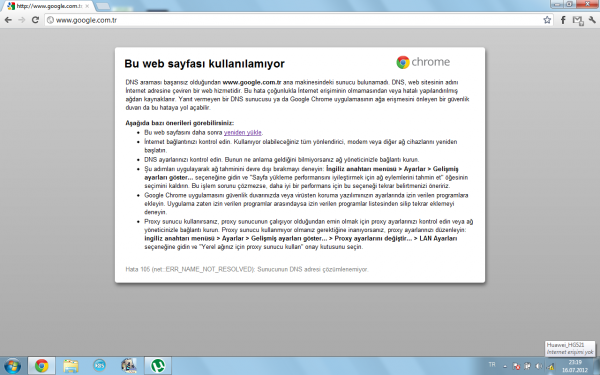Click 'Proxy ayarlarını değiştir...' bold text
The image size is (600, 375).
pyautogui.click(x=373, y=238)
